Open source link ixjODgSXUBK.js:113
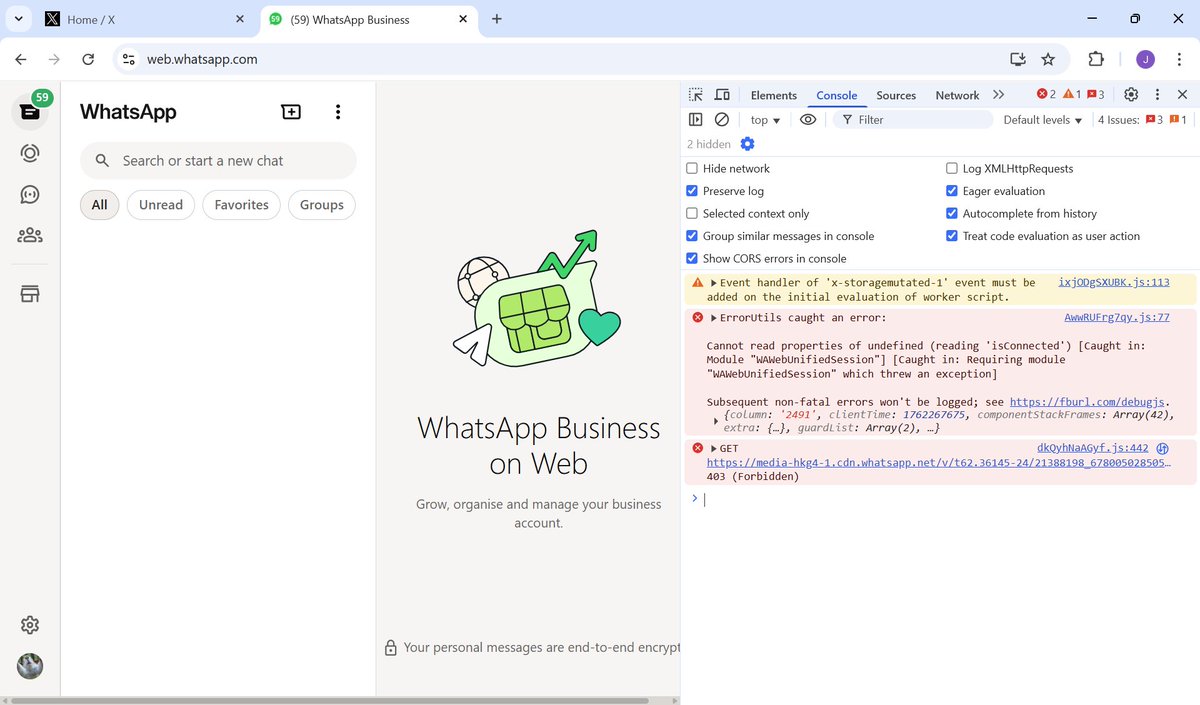The height and width of the screenshot is (705, 1200). coord(1114,283)
